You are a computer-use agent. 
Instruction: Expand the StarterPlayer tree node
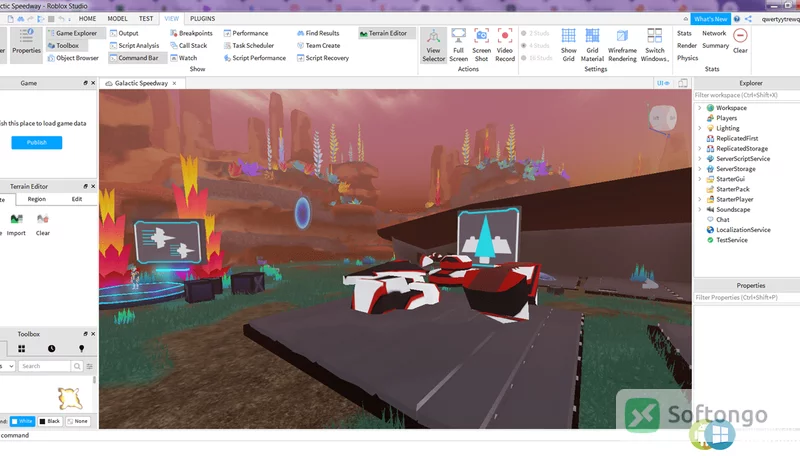(x=699, y=199)
